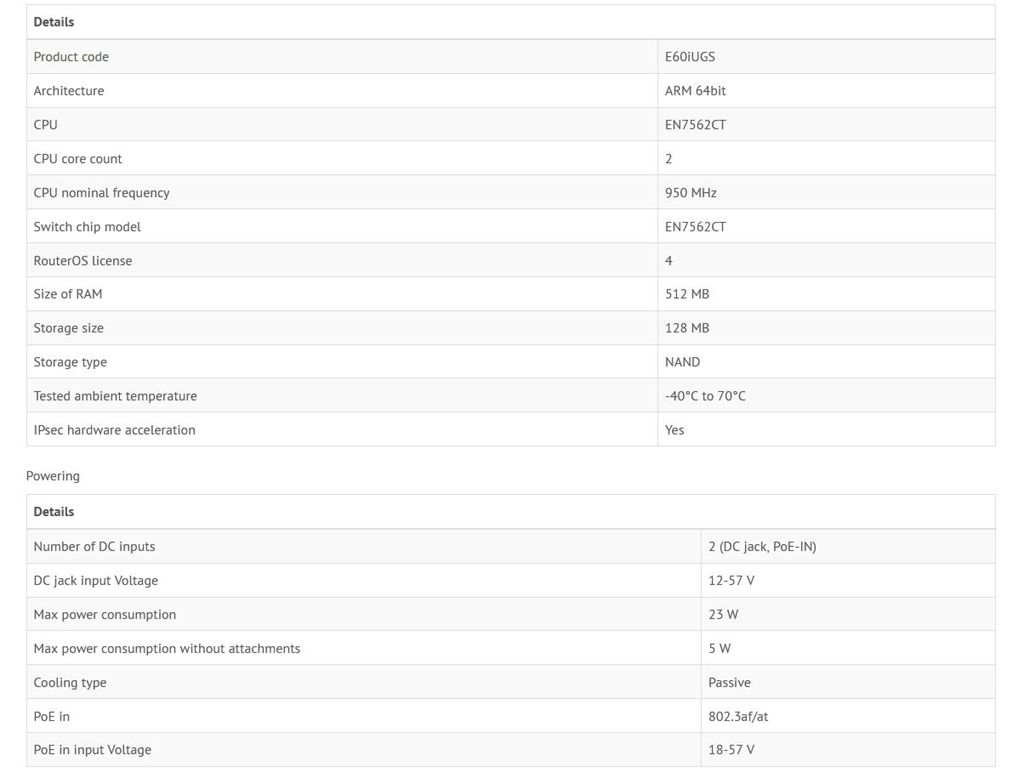Image resolution: width=1024 pixels, height=778 pixels.
Task: Click the RouterOS license label
Action: click(83, 261)
